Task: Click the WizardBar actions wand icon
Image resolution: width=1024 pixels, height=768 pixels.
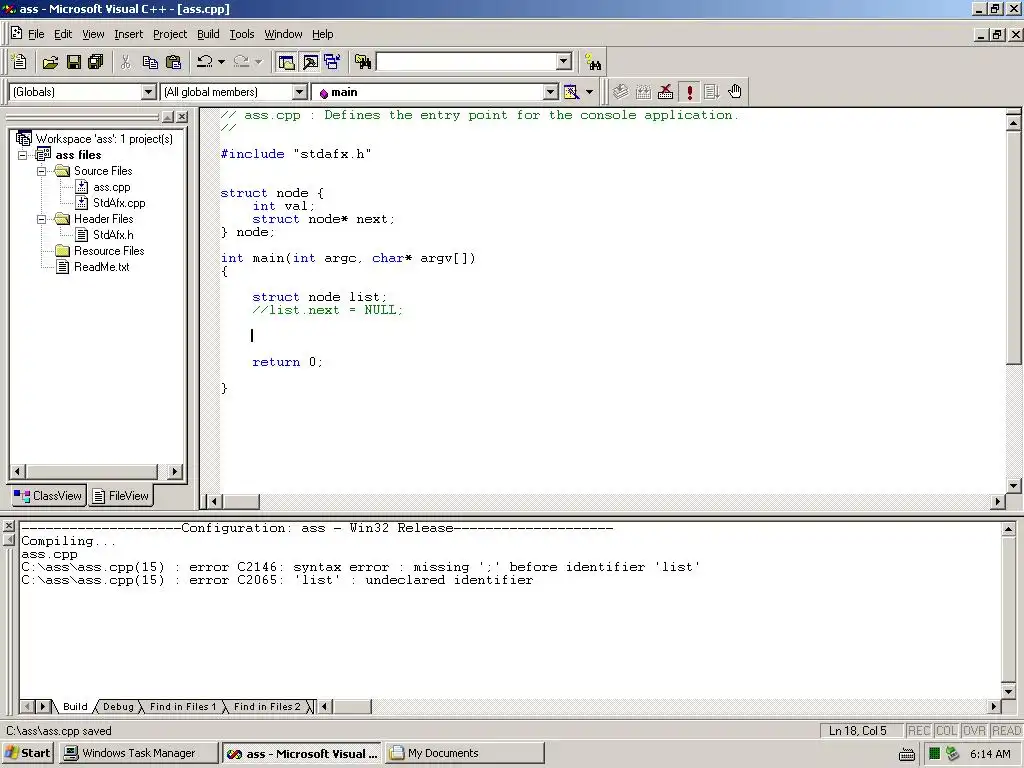Action: coord(571,92)
